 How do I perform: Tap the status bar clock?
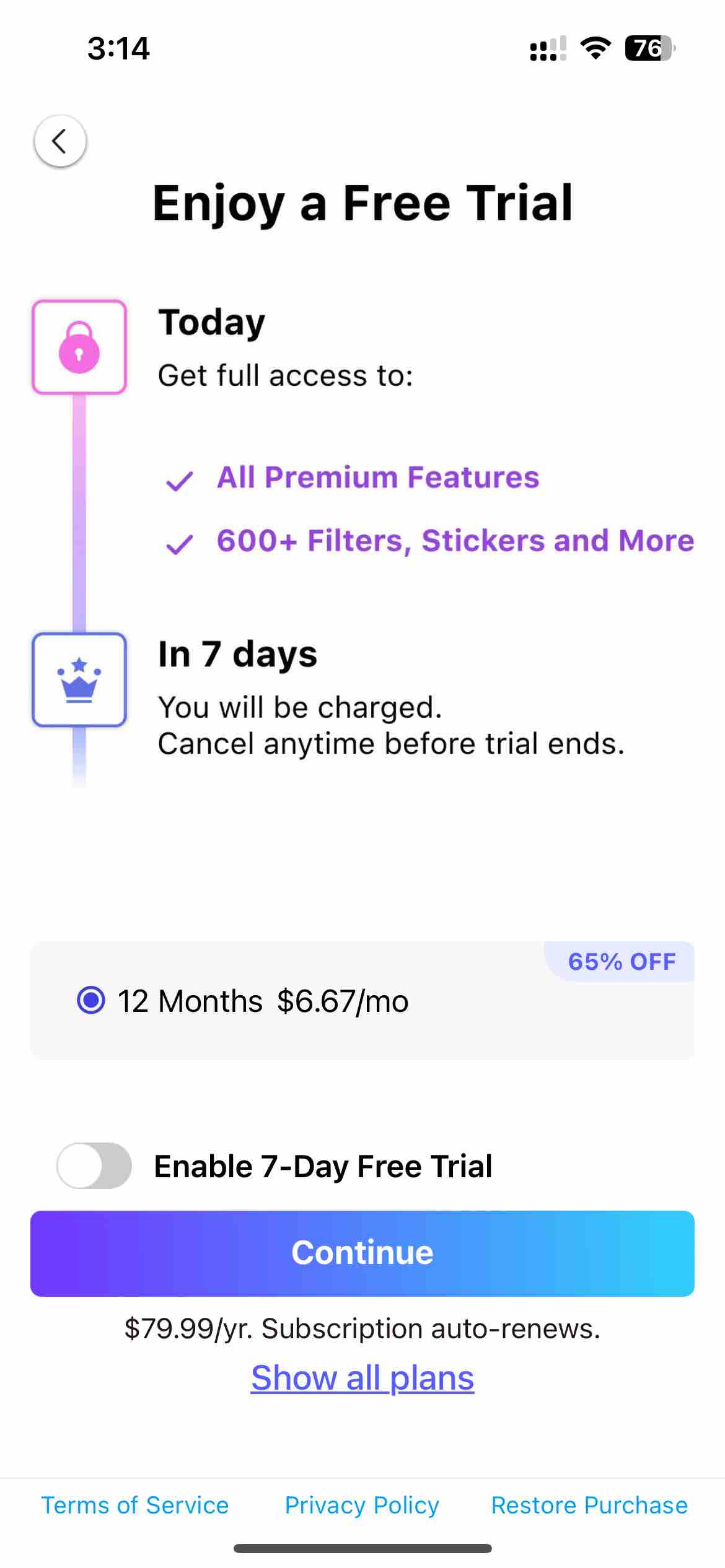[118, 48]
